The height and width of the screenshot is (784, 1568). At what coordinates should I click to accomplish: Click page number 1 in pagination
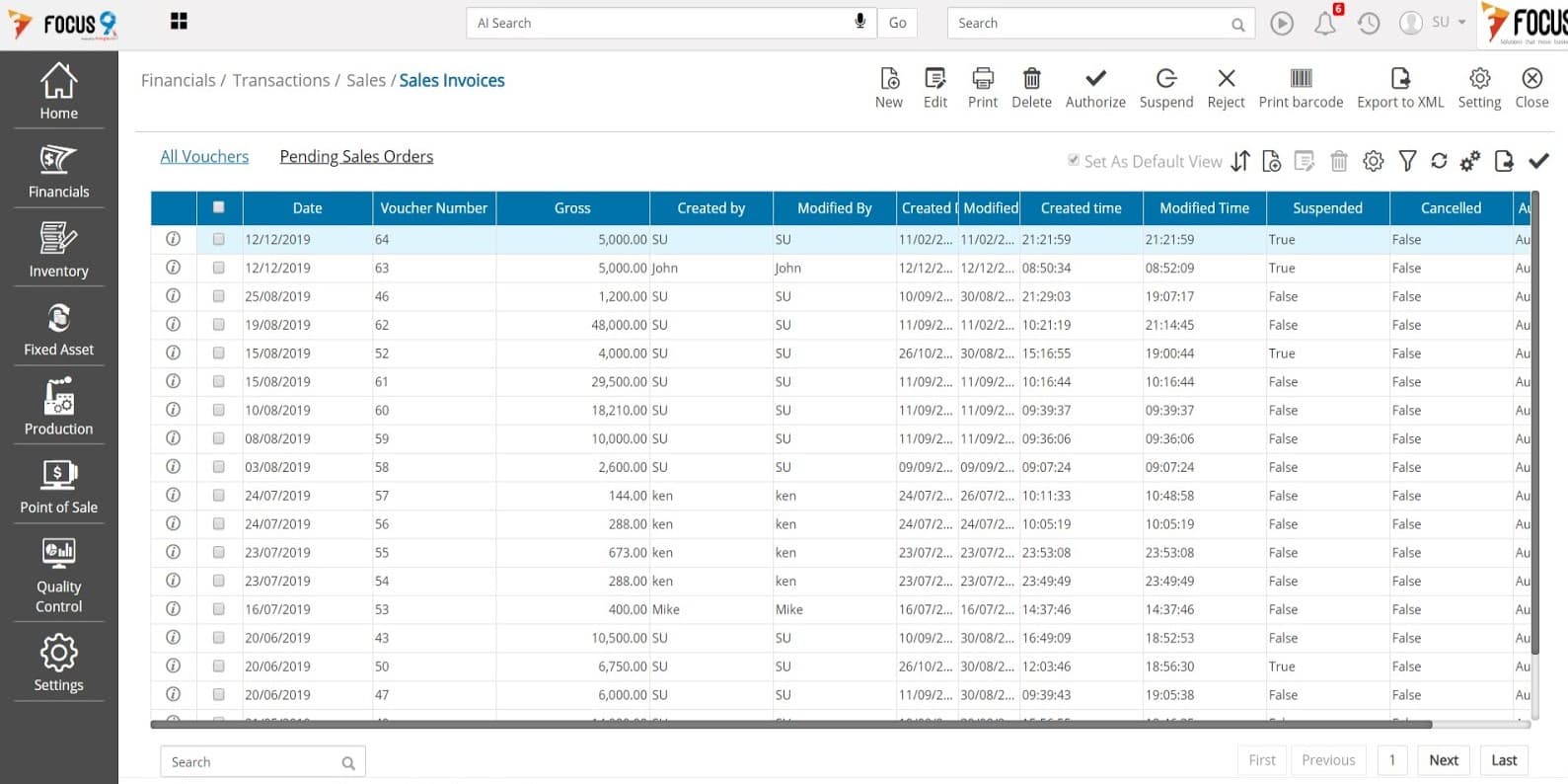1392,760
